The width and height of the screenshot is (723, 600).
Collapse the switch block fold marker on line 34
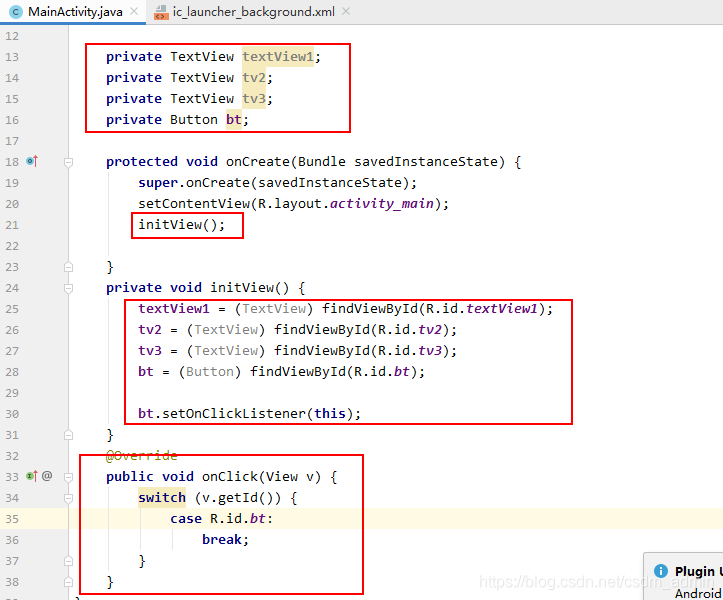point(68,498)
